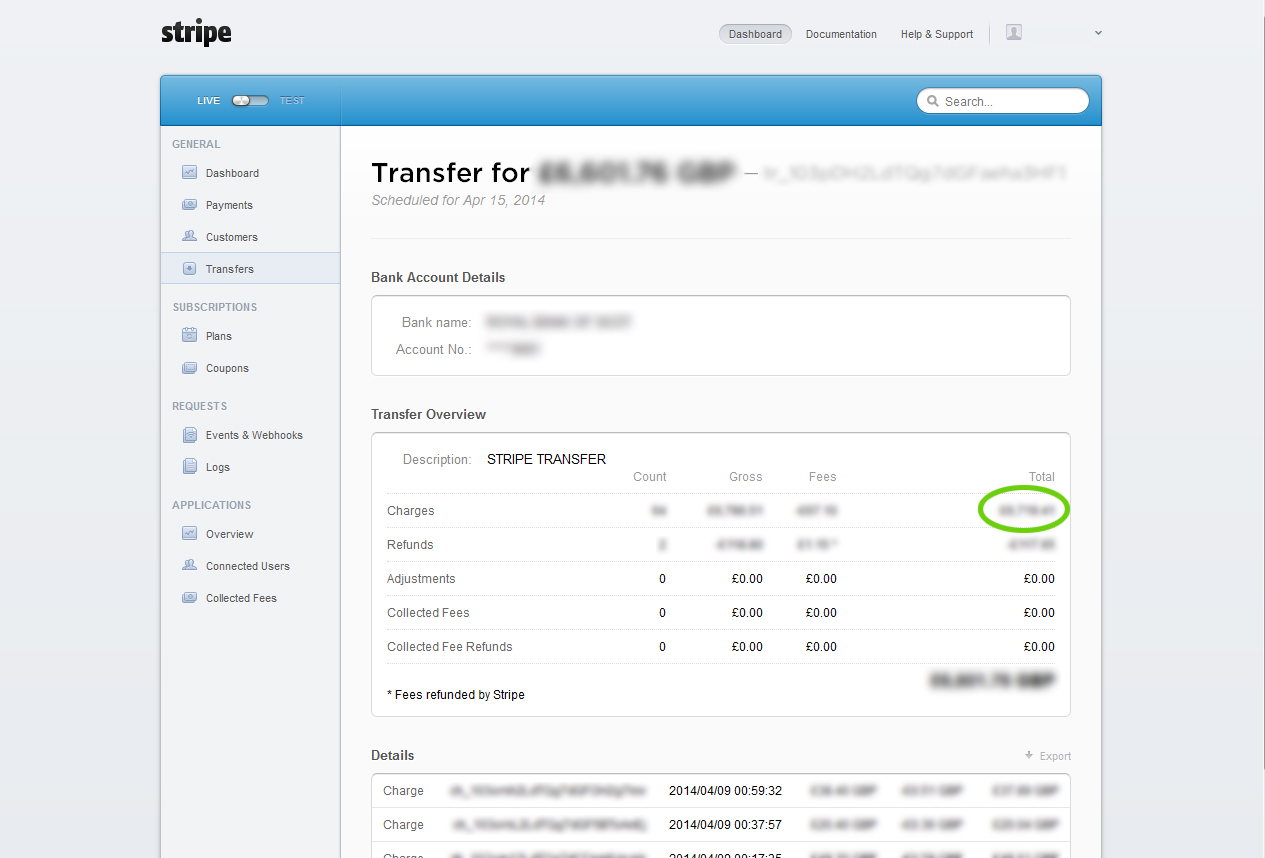Screen dimensions: 1265x858
Task: Click the Coupons icon
Action: pyautogui.click(x=189, y=367)
